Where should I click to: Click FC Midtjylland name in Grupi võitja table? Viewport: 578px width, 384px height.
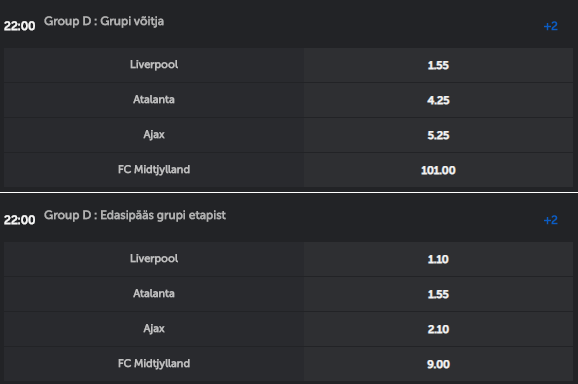[154, 170]
